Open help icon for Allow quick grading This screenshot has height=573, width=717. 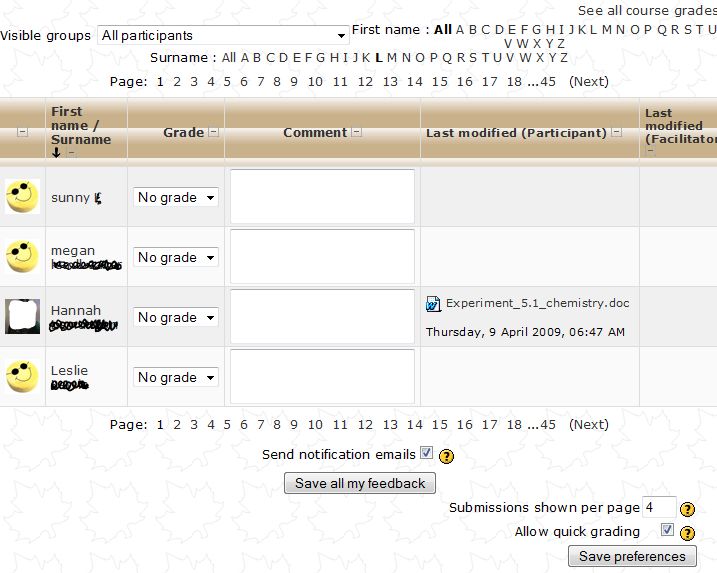[x=688, y=533]
